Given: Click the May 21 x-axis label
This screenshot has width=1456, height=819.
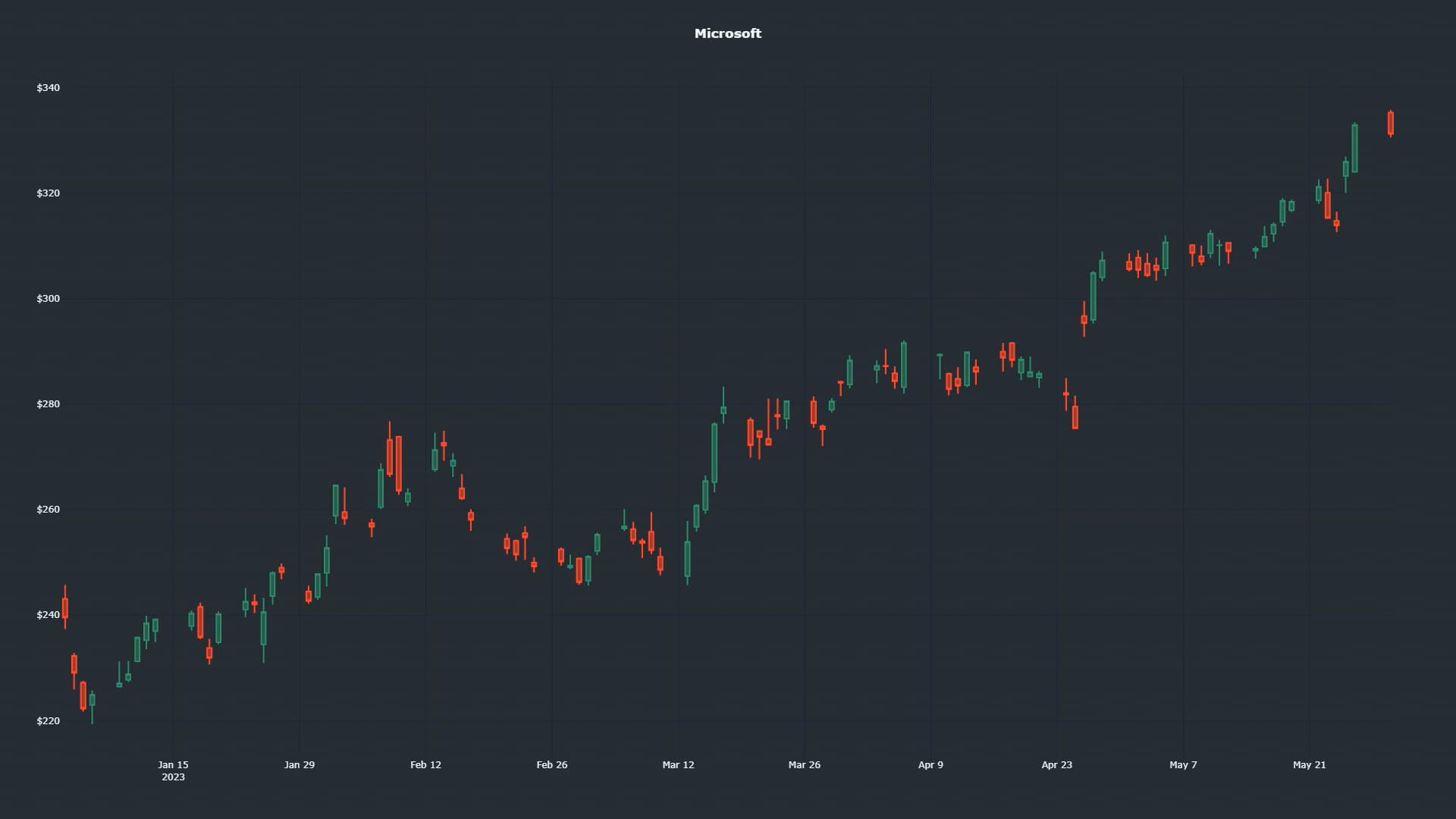Looking at the screenshot, I should (x=1309, y=764).
